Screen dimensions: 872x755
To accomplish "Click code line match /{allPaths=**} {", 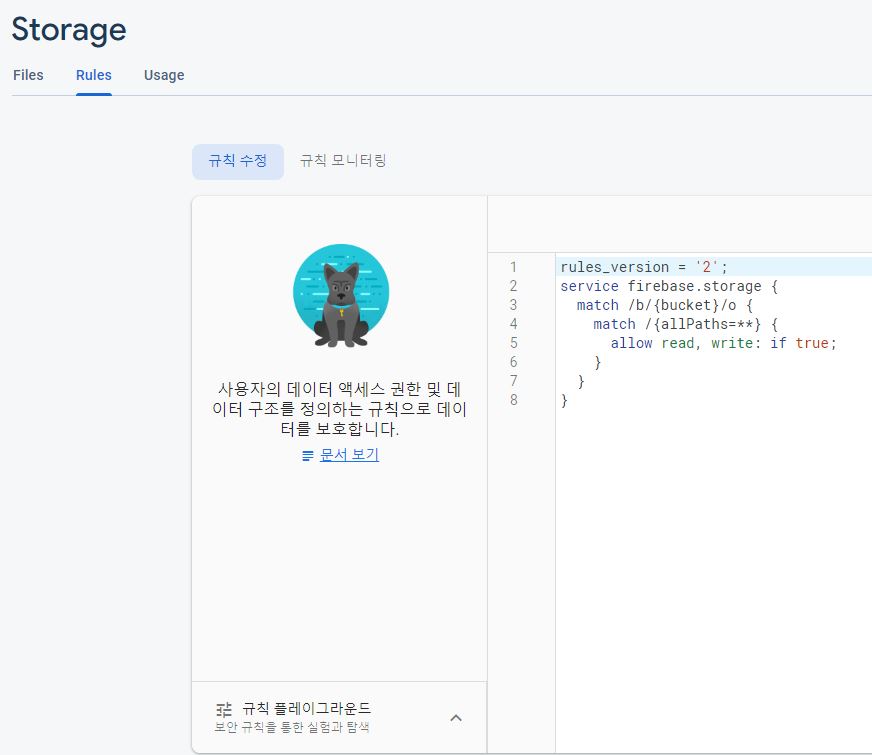I will tap(686, 324).
